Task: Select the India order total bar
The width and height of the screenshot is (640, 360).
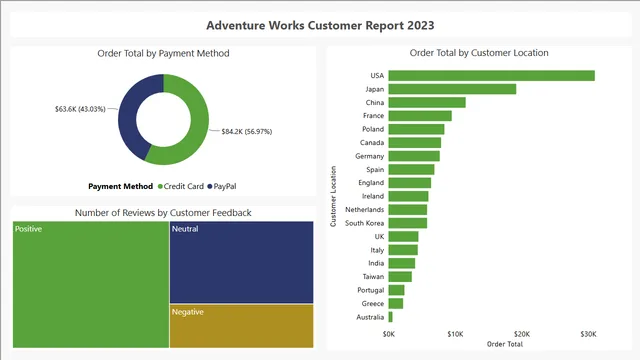Action: (402, 263)
